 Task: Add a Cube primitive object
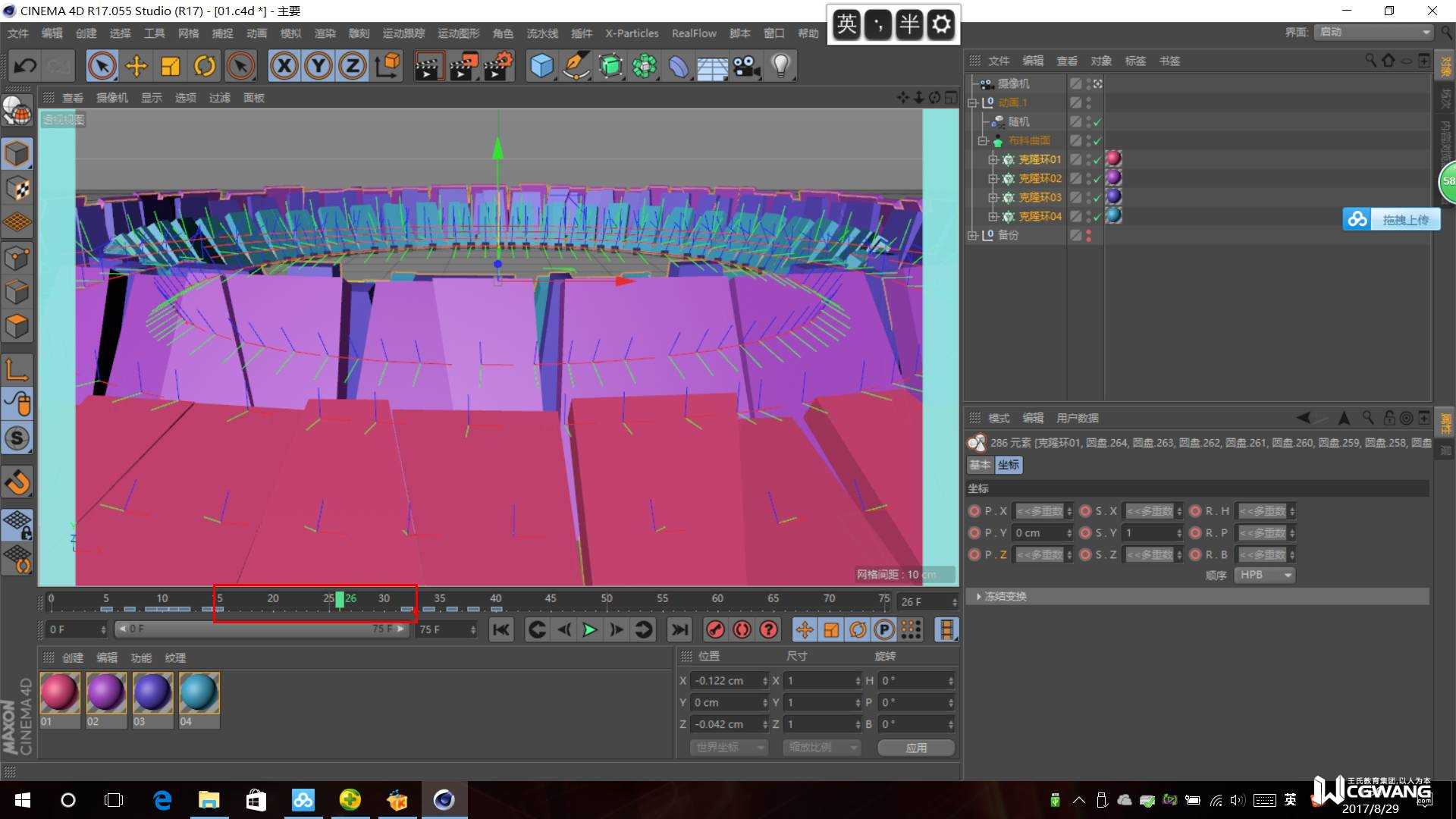[541, 66]
